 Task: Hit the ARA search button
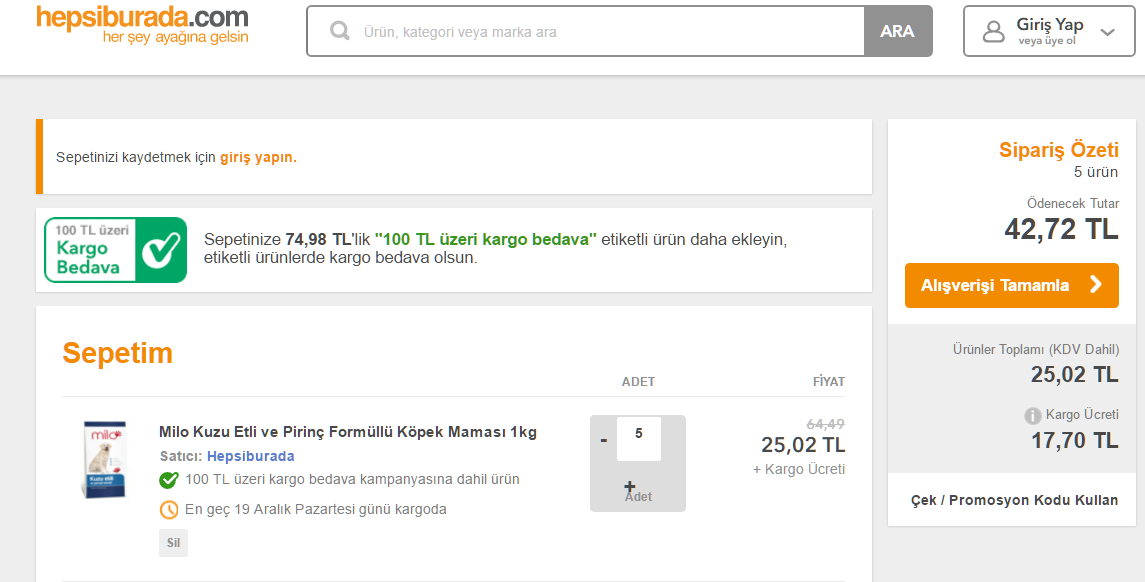897,31
